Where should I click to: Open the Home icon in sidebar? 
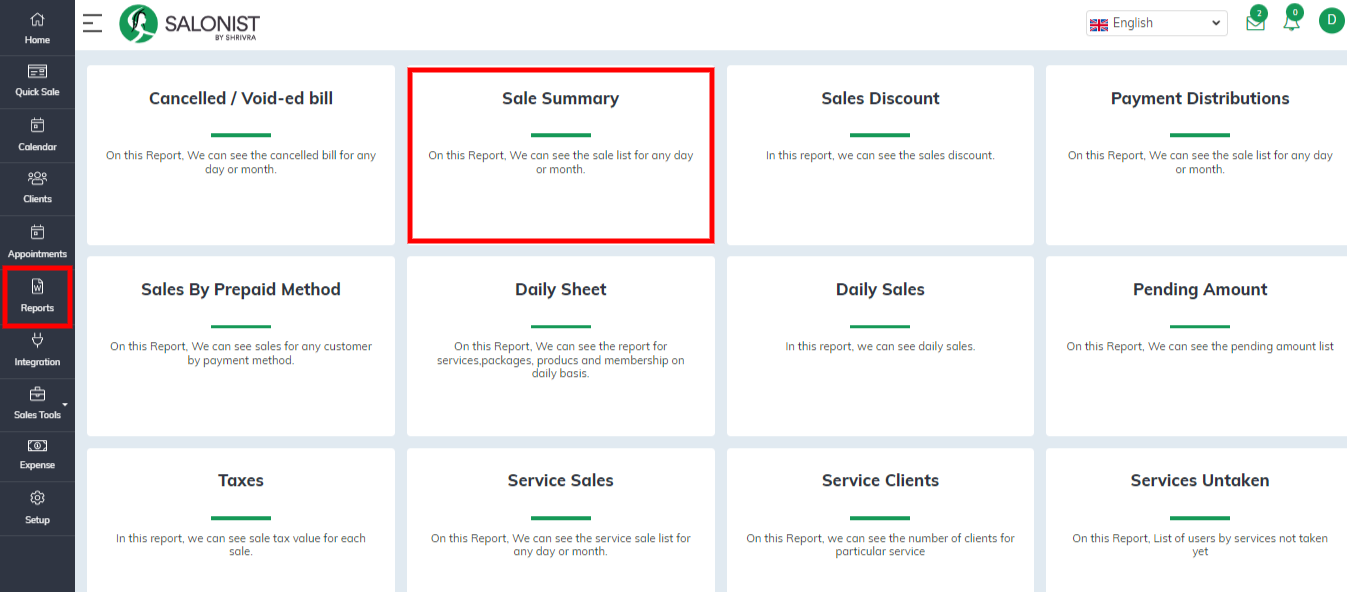(x=37, y=19)
